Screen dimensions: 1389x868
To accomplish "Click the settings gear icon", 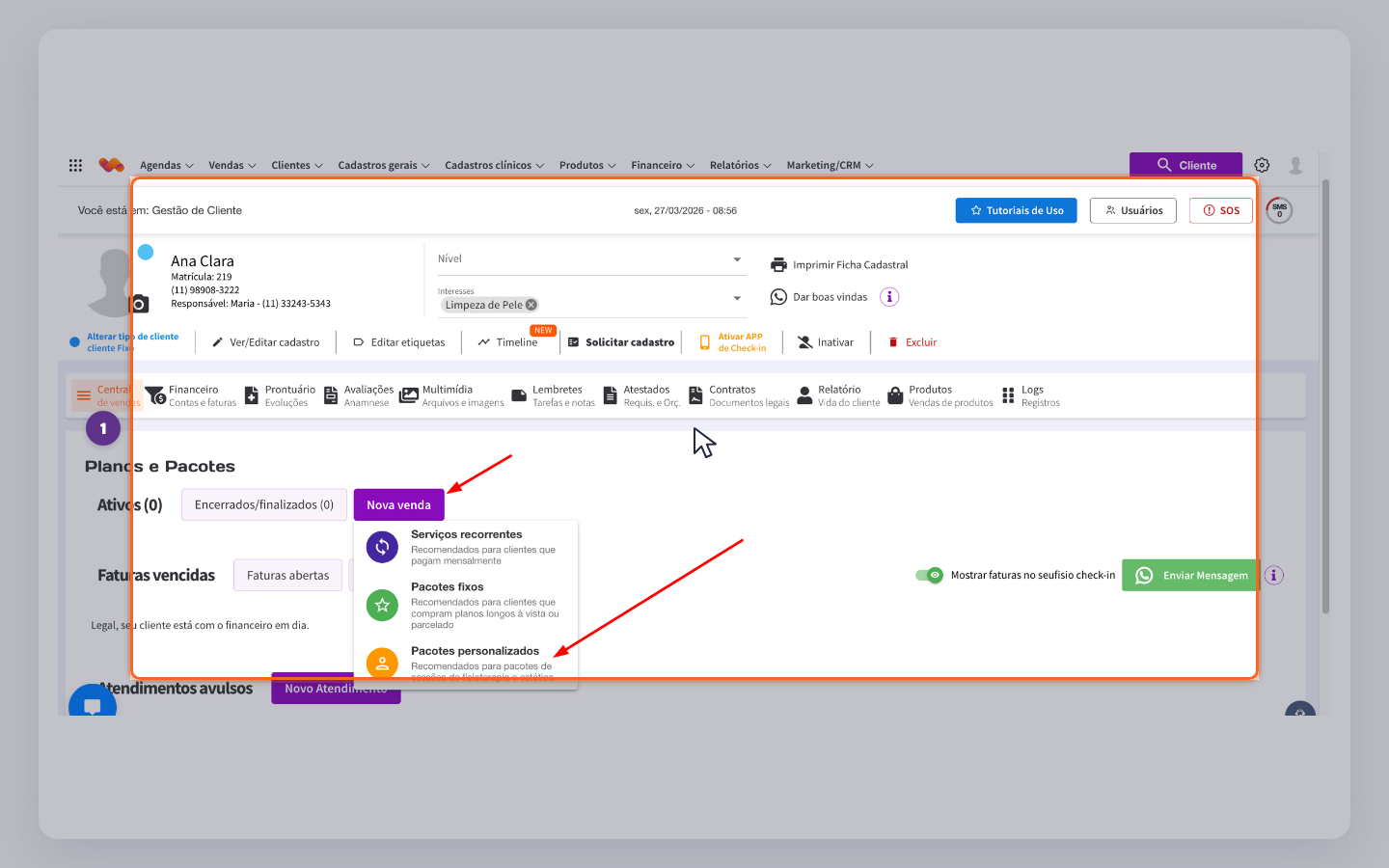I will click(1262, 165).
